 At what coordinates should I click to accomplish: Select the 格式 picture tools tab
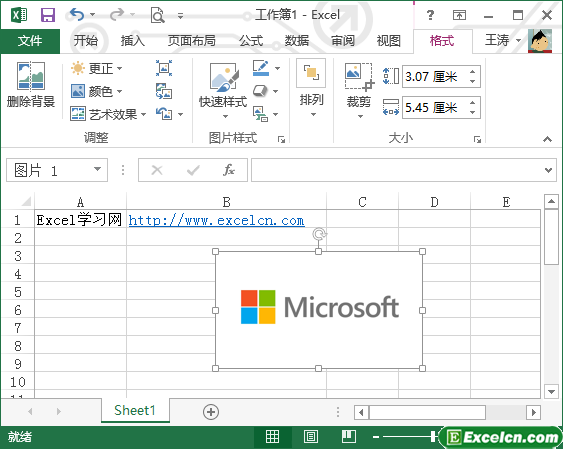click(x=442, y=41)
